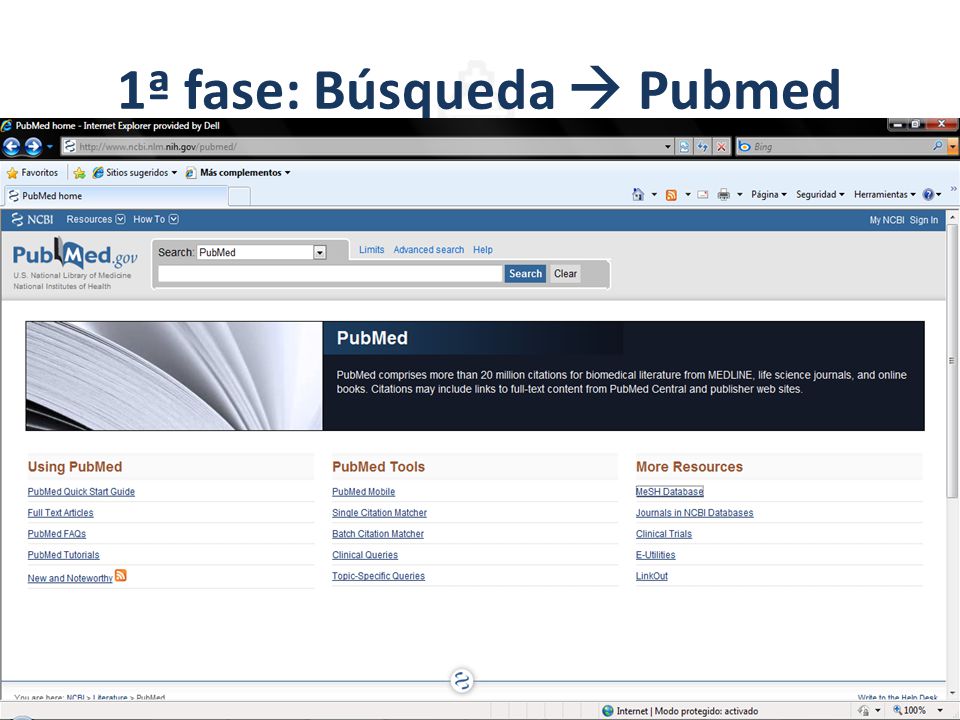The width and height of the screenshot is (960, 720).
Task: Open LinkOut link
Action: 651,576
